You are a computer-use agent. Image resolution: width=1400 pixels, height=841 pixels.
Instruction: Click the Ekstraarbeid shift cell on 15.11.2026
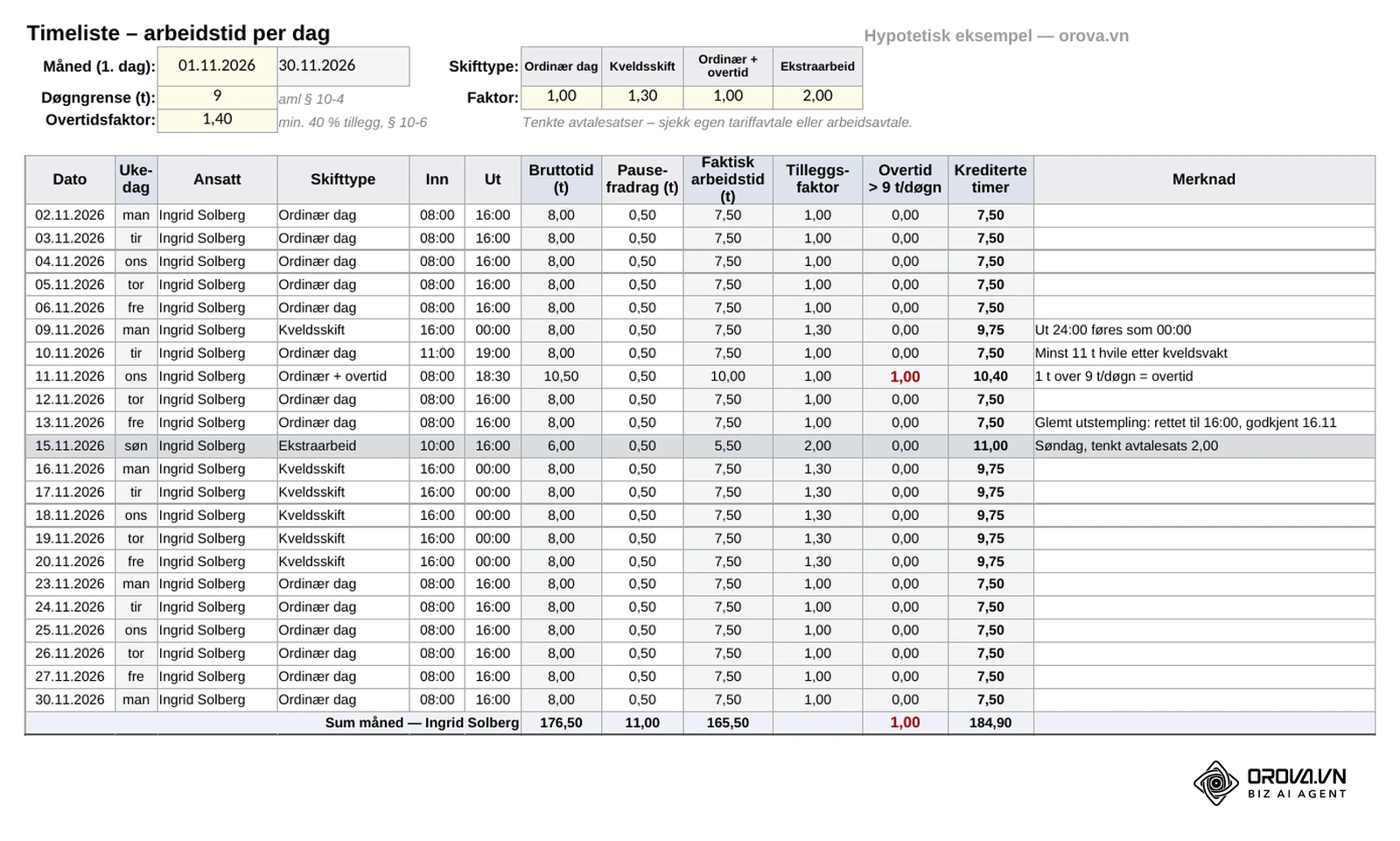[343, 446]
